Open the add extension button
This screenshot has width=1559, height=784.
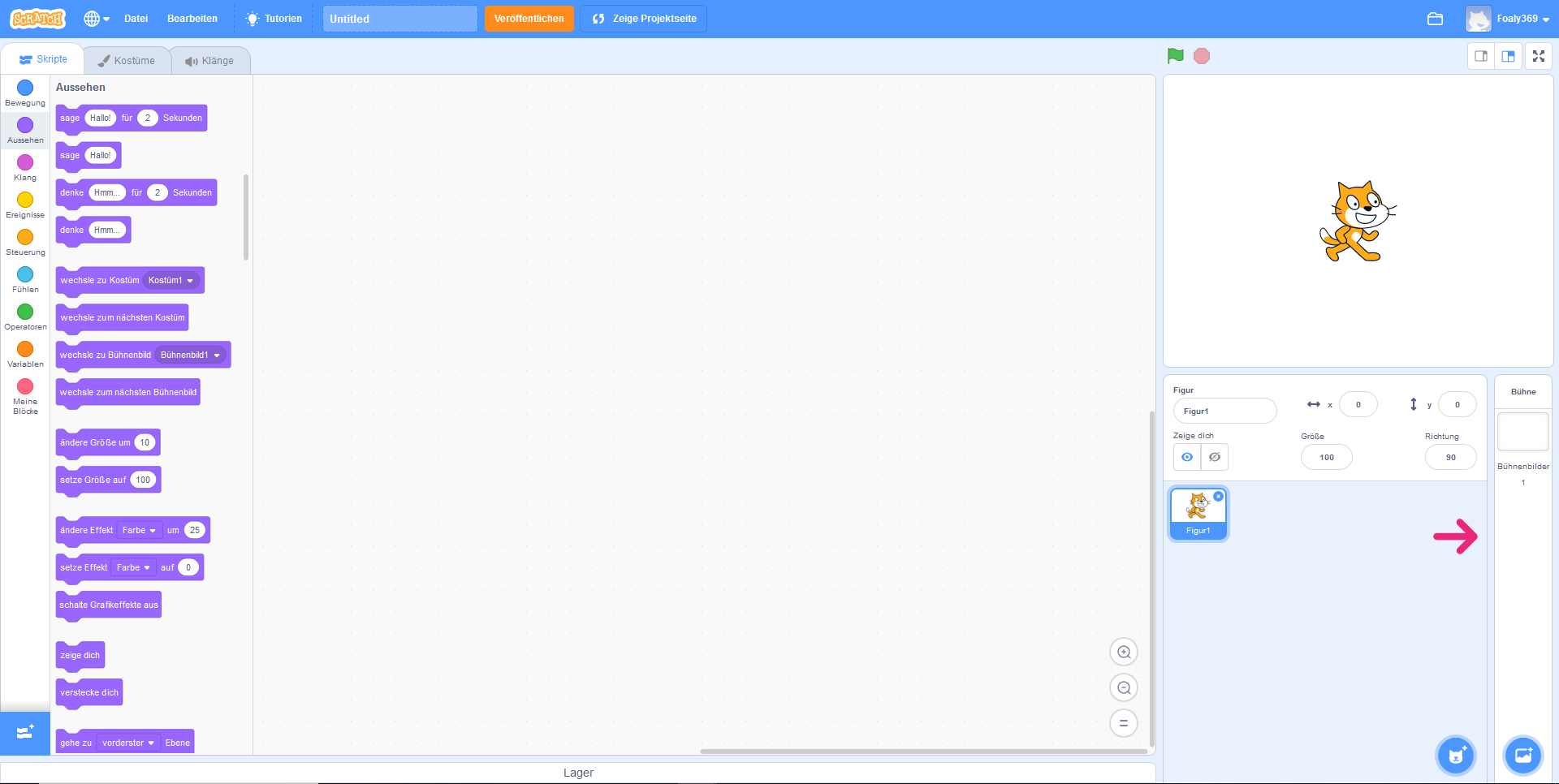click(x=25, y=733)
